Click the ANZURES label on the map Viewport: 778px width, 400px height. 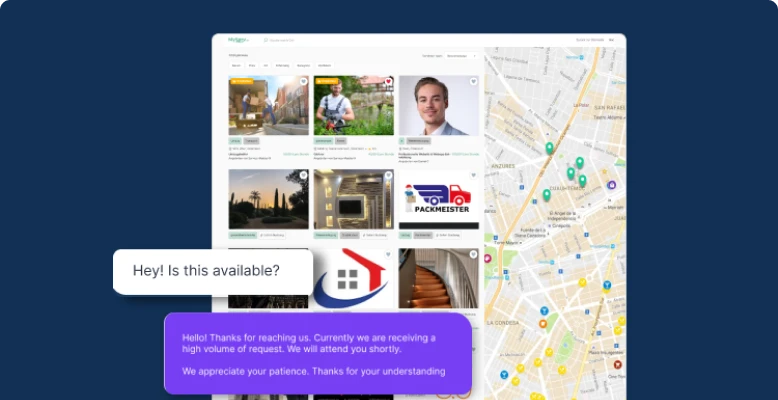click(503, 166)
